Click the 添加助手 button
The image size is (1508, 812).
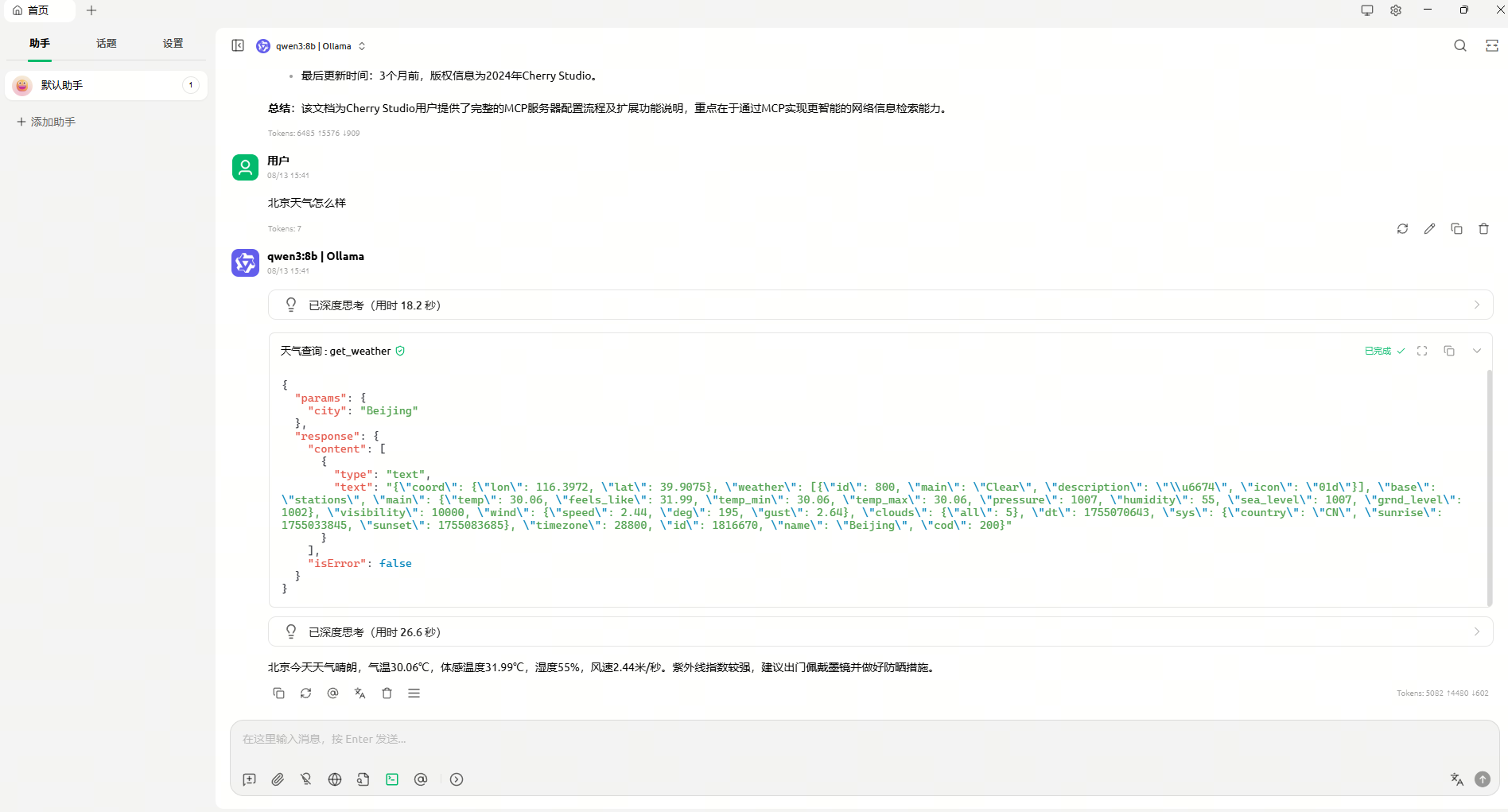(46, 122)
